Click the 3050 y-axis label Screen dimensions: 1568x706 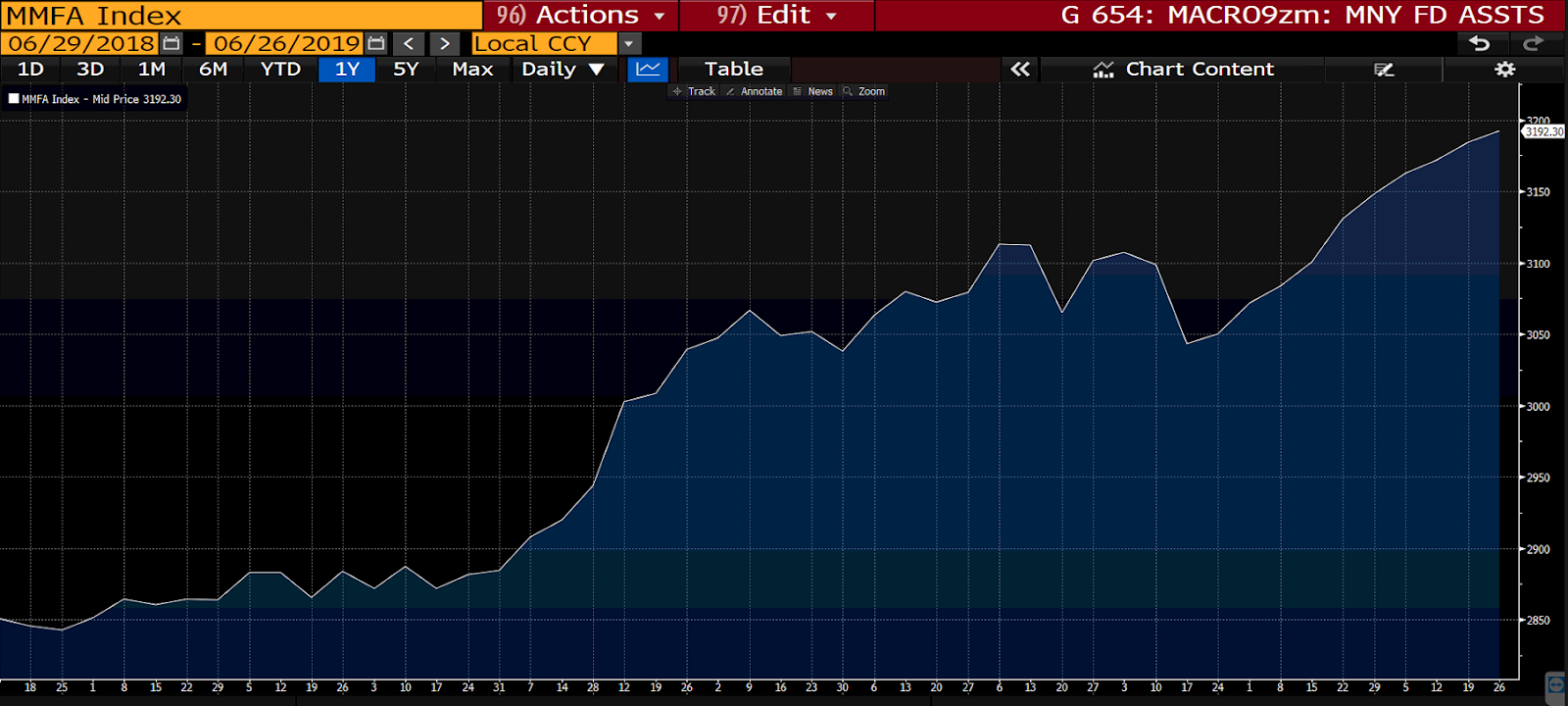[1538, 334]
